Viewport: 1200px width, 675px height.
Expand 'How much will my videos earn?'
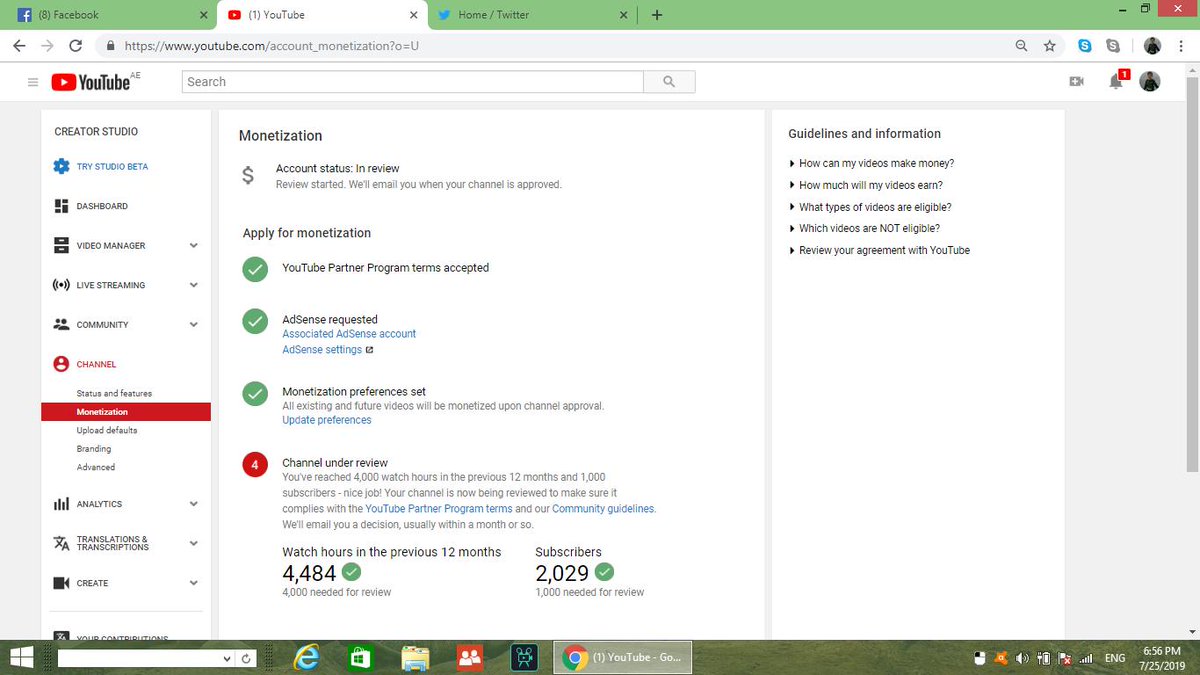[x=866, y=185]
